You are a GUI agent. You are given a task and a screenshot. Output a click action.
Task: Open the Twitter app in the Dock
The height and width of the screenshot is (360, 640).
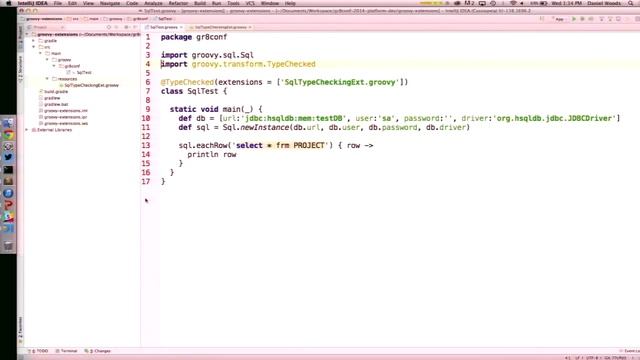point(8,158)
